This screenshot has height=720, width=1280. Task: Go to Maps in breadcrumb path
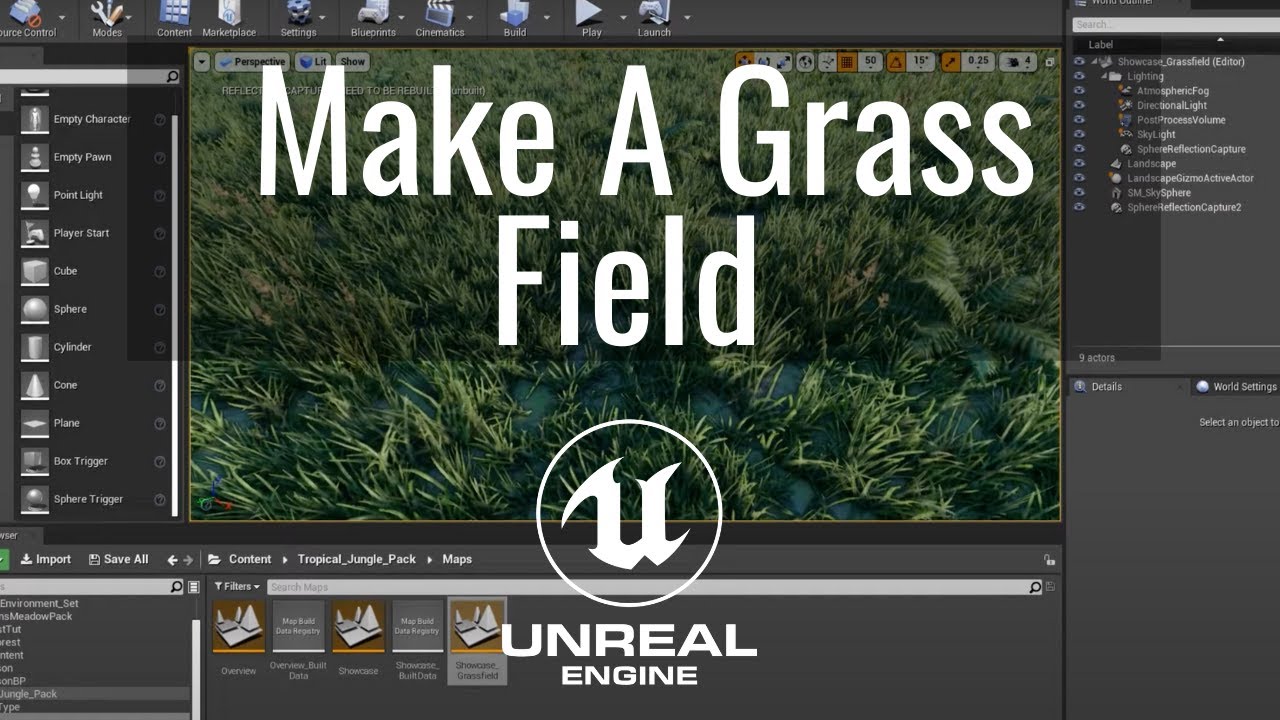click(457, 559)
